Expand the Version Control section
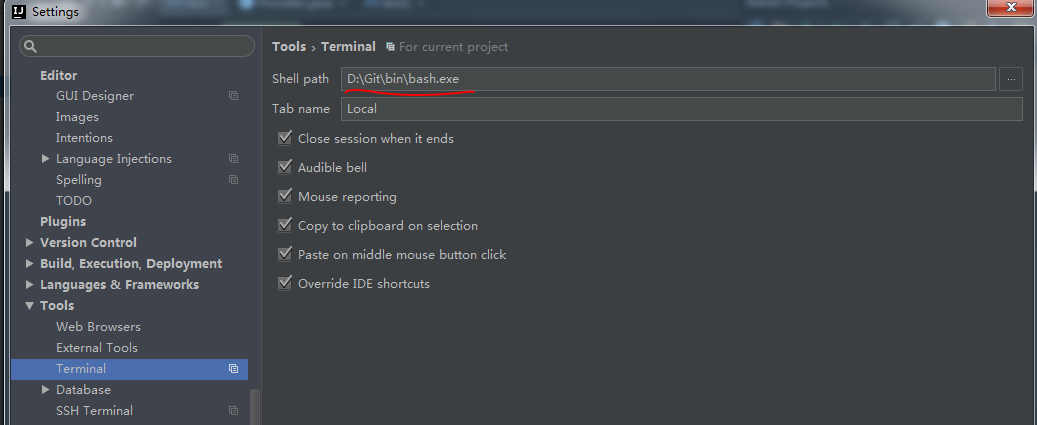 (29, 243)
